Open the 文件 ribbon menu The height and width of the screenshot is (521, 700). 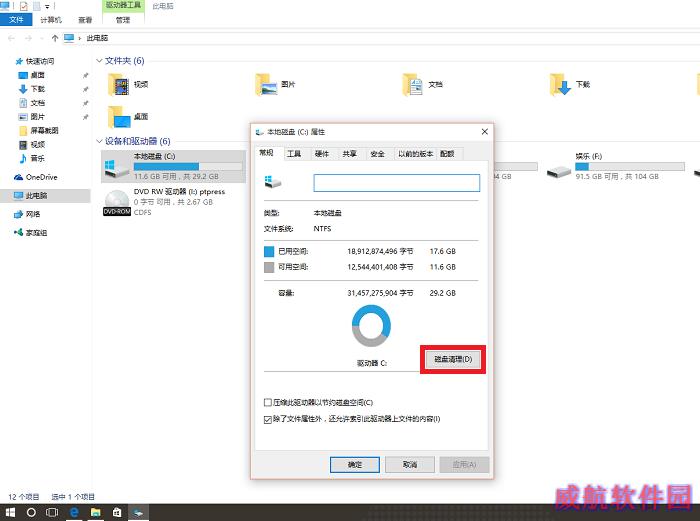(x=16, y=20)
